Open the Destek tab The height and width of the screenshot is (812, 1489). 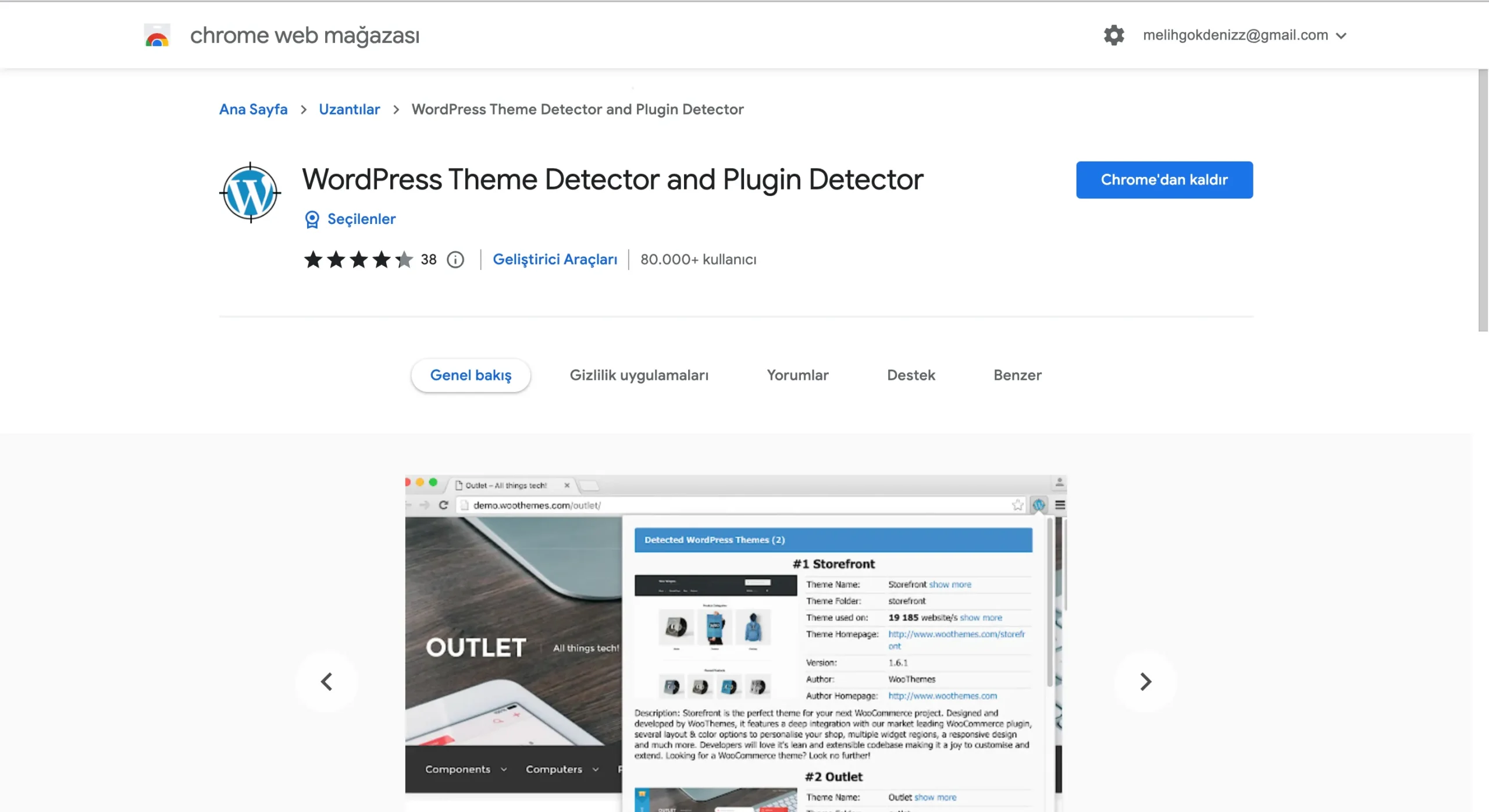click(911, 375)
